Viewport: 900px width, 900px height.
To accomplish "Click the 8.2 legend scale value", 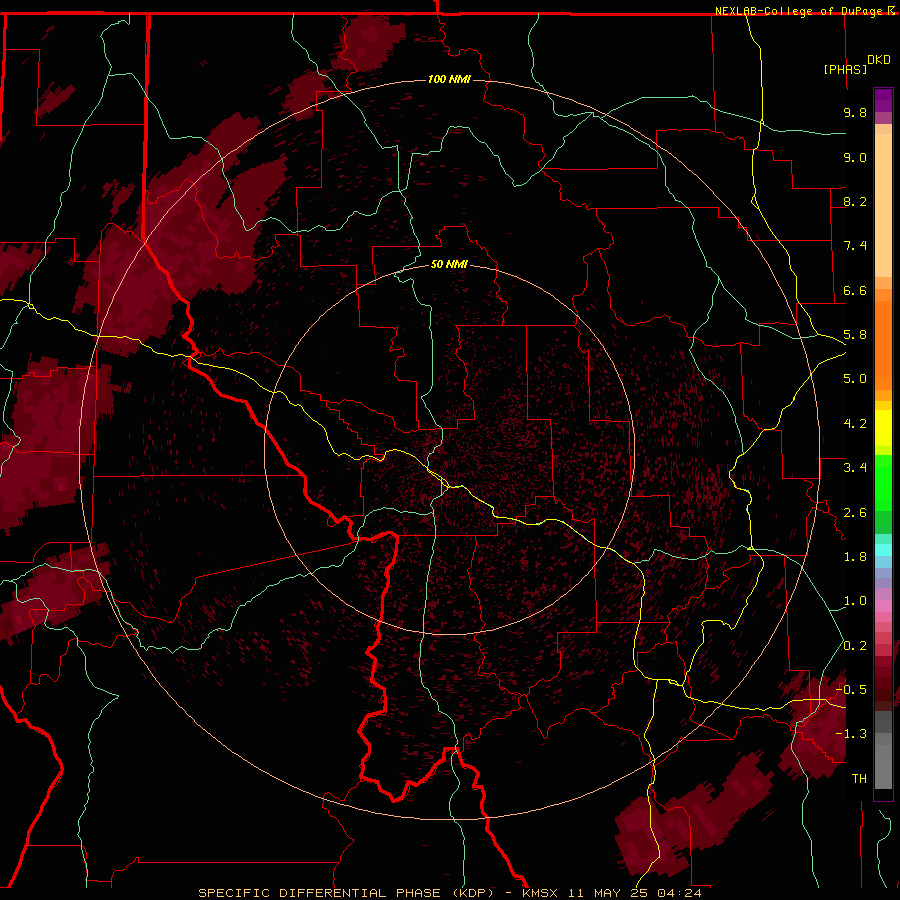I will click(x=855, y=201).
